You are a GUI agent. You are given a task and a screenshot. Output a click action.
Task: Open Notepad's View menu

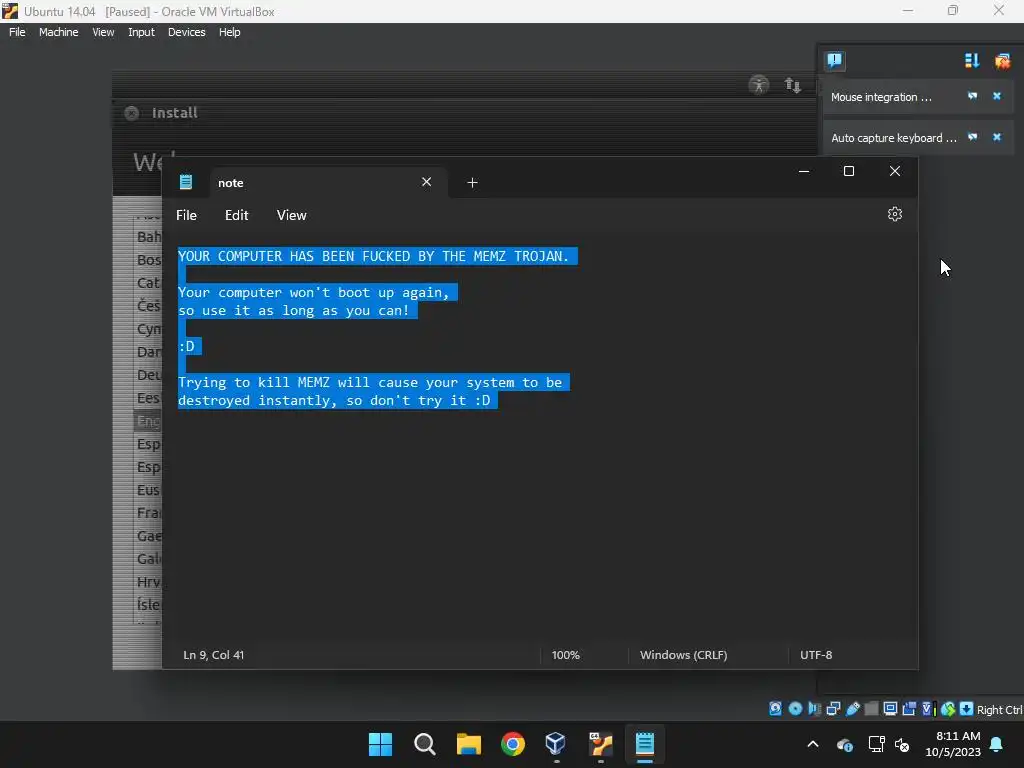click(291, 216)
